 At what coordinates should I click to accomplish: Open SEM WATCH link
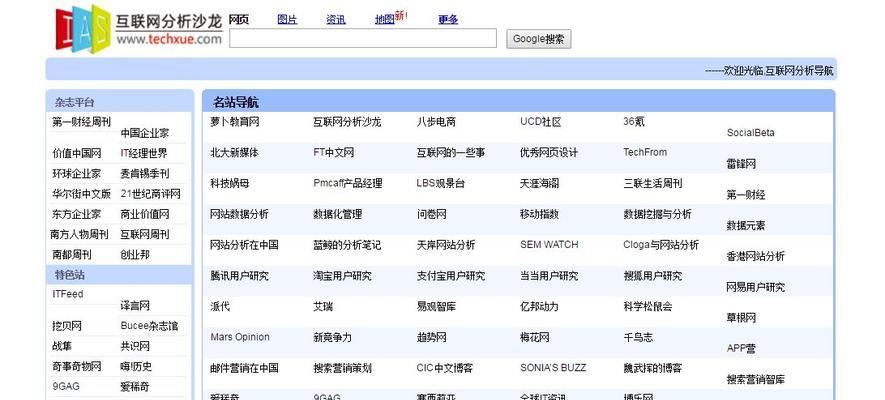(549, 245)
